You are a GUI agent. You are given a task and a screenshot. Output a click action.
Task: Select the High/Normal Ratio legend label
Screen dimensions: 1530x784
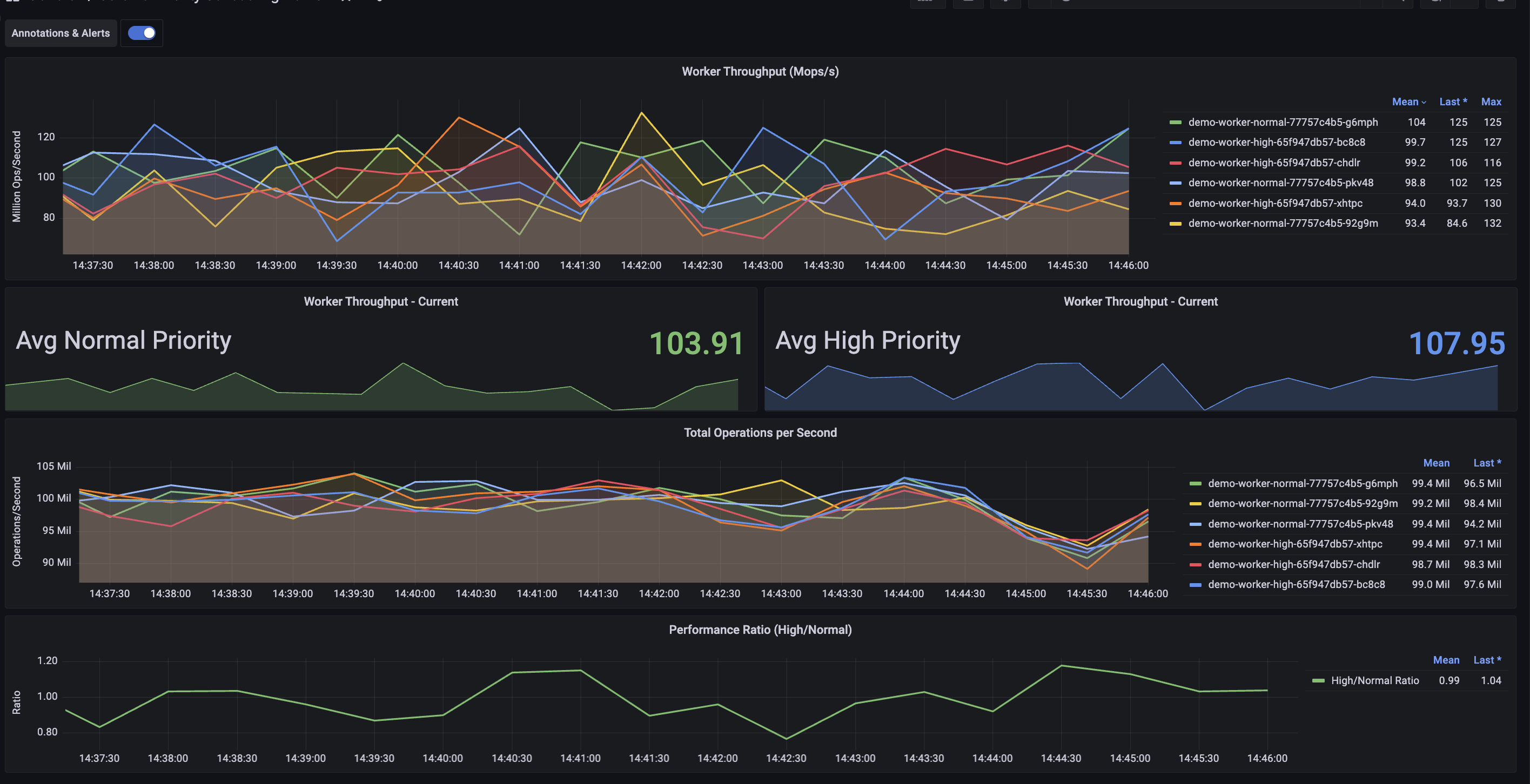tap(1374, 681)
